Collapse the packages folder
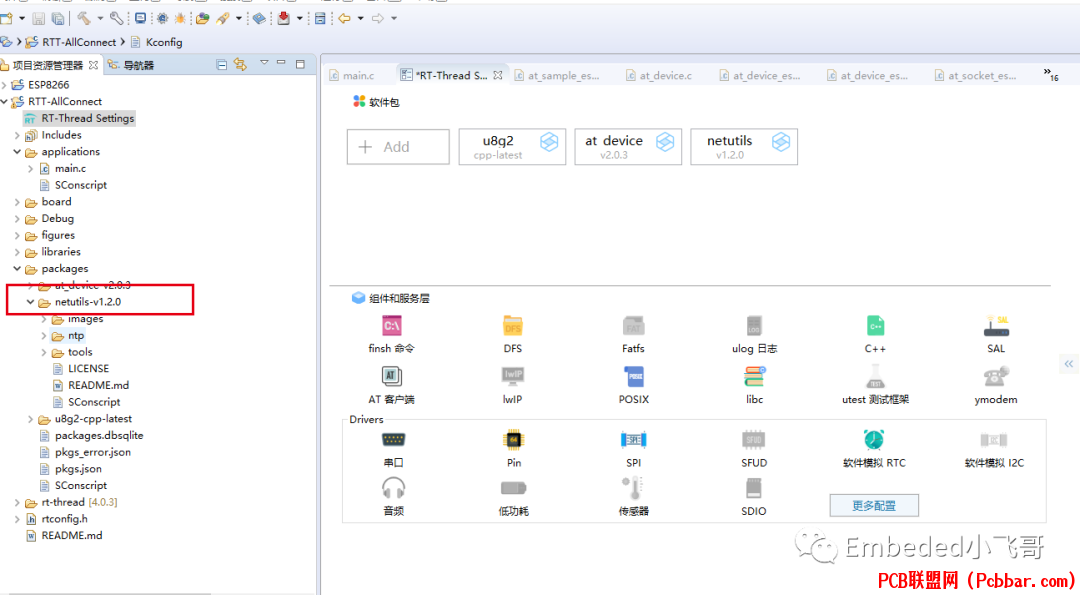The height and width of the screenshot is (595, 1080). (17, 269)
